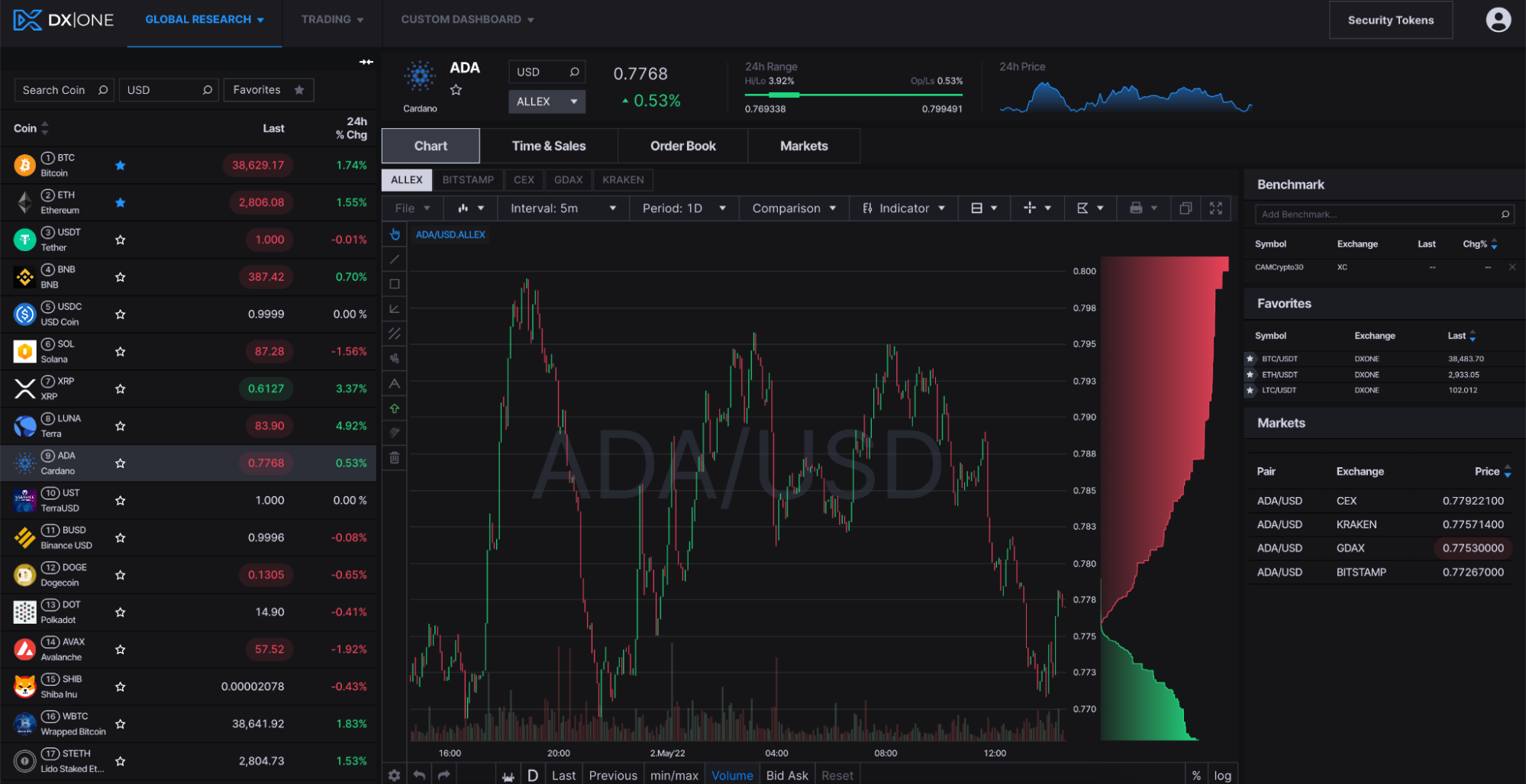The image size is (1526, 784).
Task: Click the star under ADA header name
Action: click(456, 90)
